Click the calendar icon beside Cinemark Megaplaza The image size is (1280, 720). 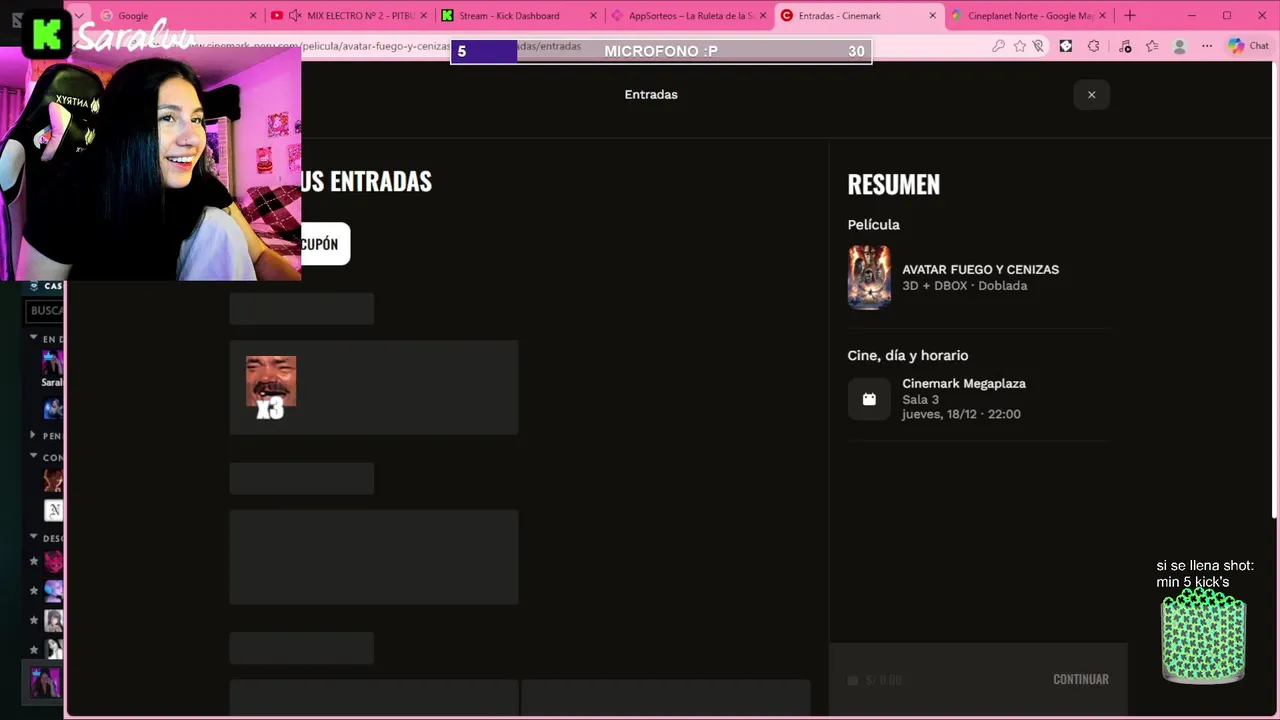coord(869,399)
